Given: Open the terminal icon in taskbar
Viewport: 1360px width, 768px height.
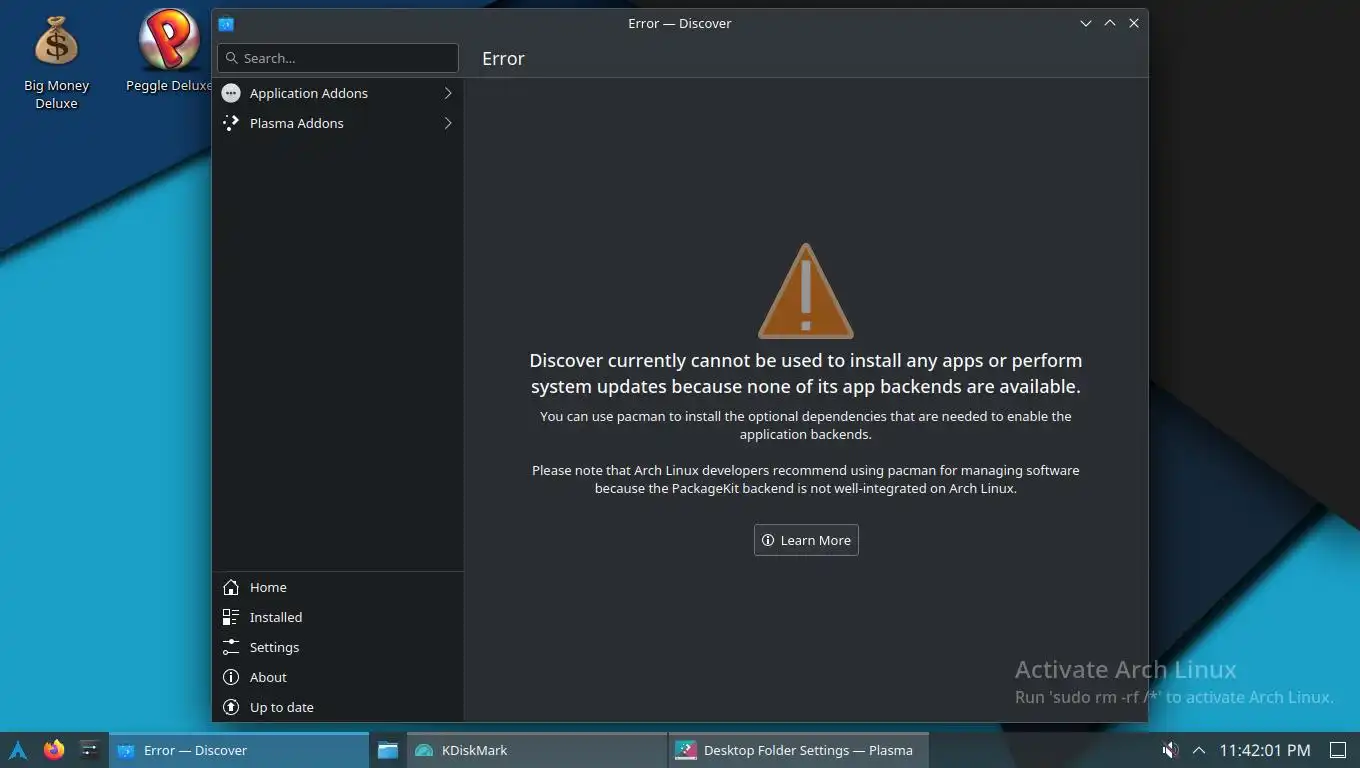Looking at the screenshot, I should pyautogui.click(x=89, y=749).
